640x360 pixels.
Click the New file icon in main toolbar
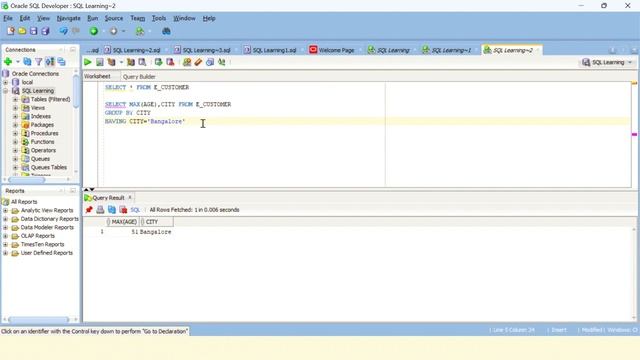[11, 31]
